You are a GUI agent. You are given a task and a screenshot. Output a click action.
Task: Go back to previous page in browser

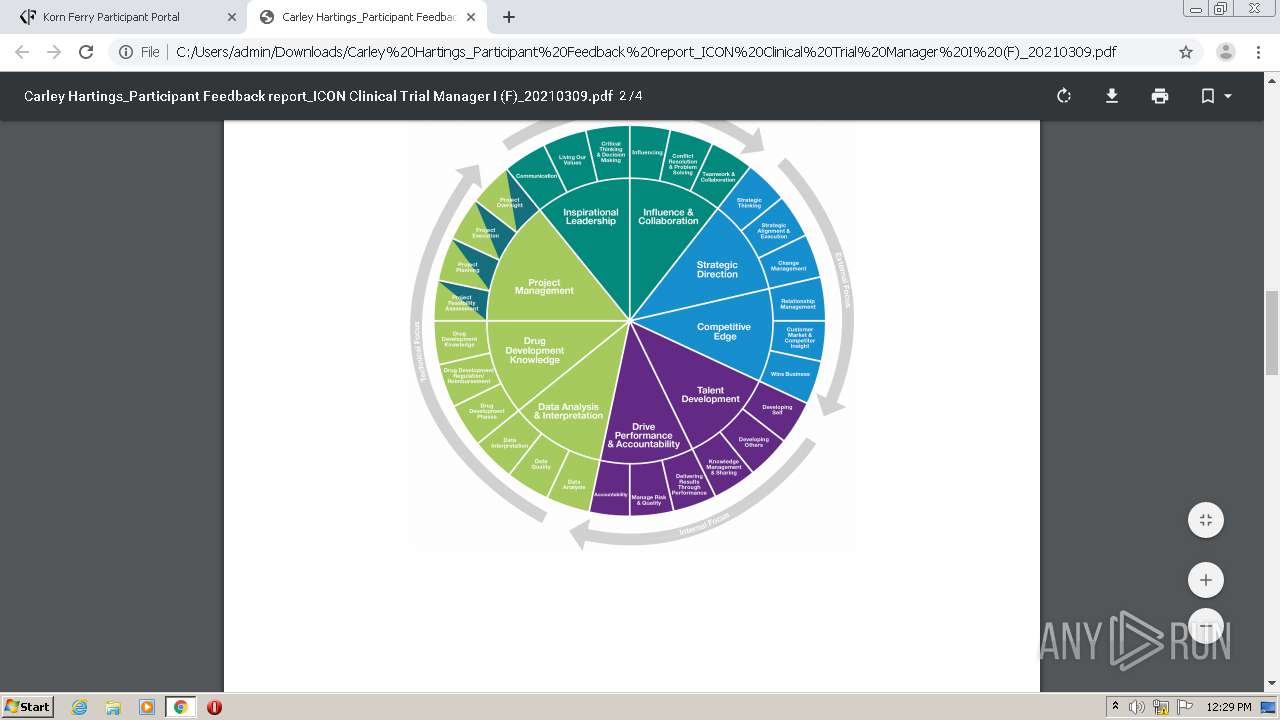pyautogui.click(x=22, y=52)
